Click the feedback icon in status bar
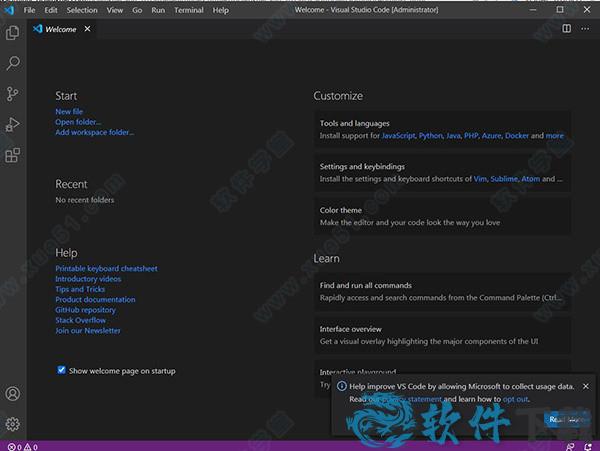Image resolution: width=600 pixels, height=451 pixels. pyautogui.click(x=570, y=447)
